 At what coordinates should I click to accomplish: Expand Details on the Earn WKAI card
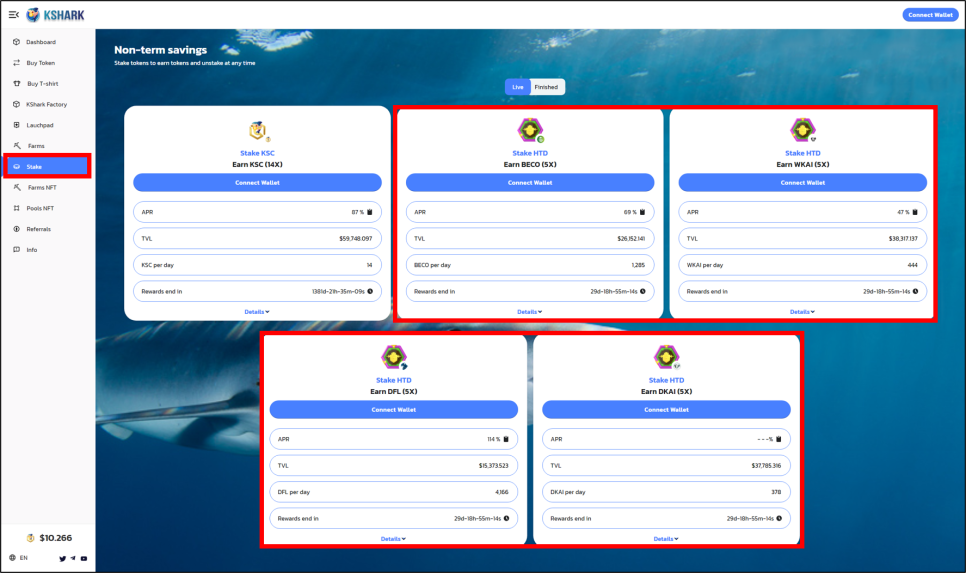pyautogui.click(x=802, y=312)
